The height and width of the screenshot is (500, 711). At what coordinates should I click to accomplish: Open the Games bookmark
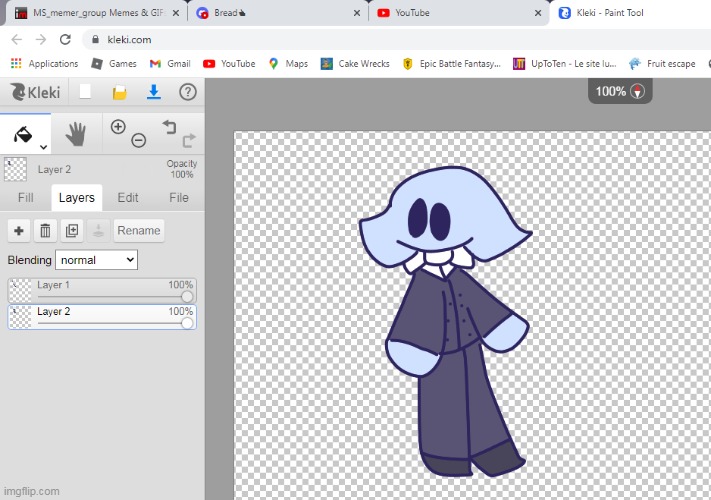coord(114,64)
